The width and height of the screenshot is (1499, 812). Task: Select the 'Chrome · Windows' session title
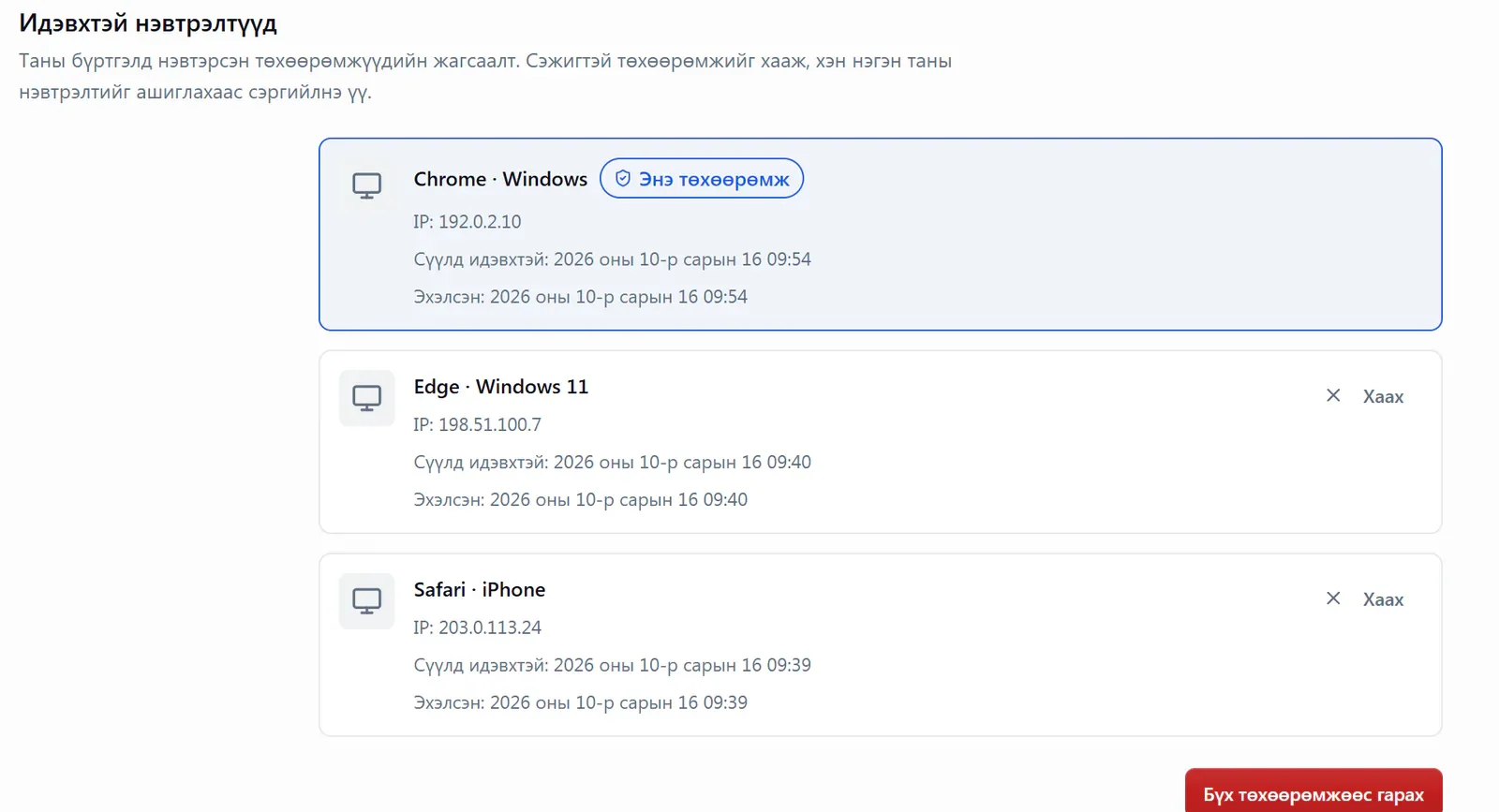click(500, 179)
